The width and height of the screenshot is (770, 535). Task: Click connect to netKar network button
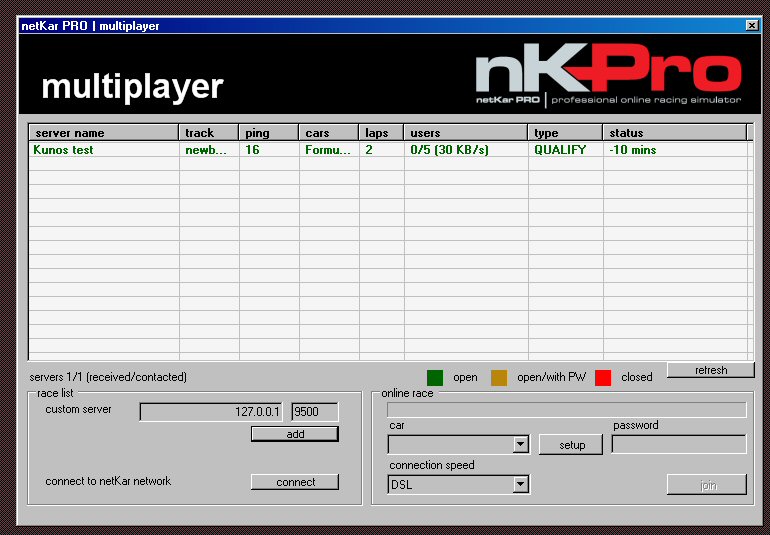point(295,482)
